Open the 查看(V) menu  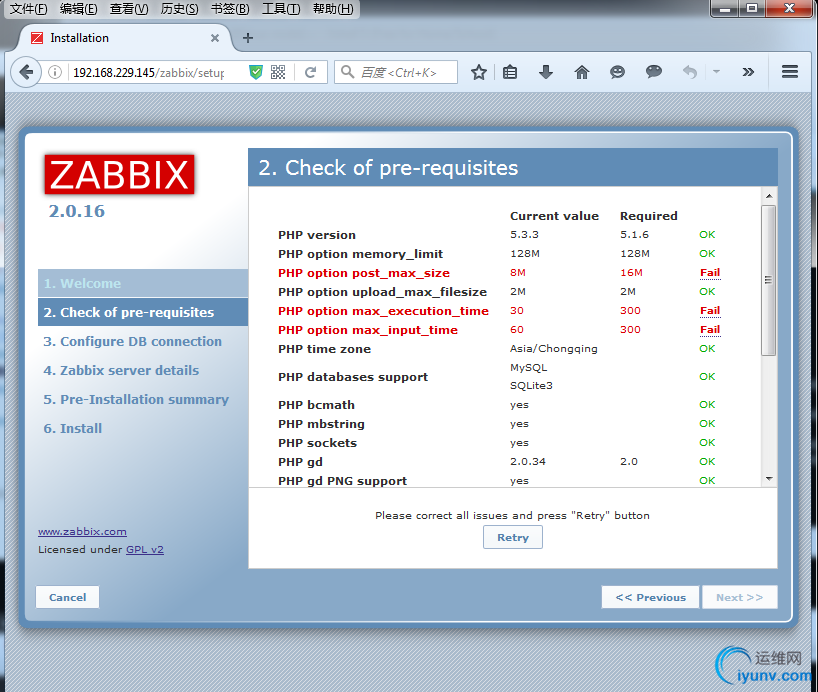pyautogui.click(x=129, y=9)
